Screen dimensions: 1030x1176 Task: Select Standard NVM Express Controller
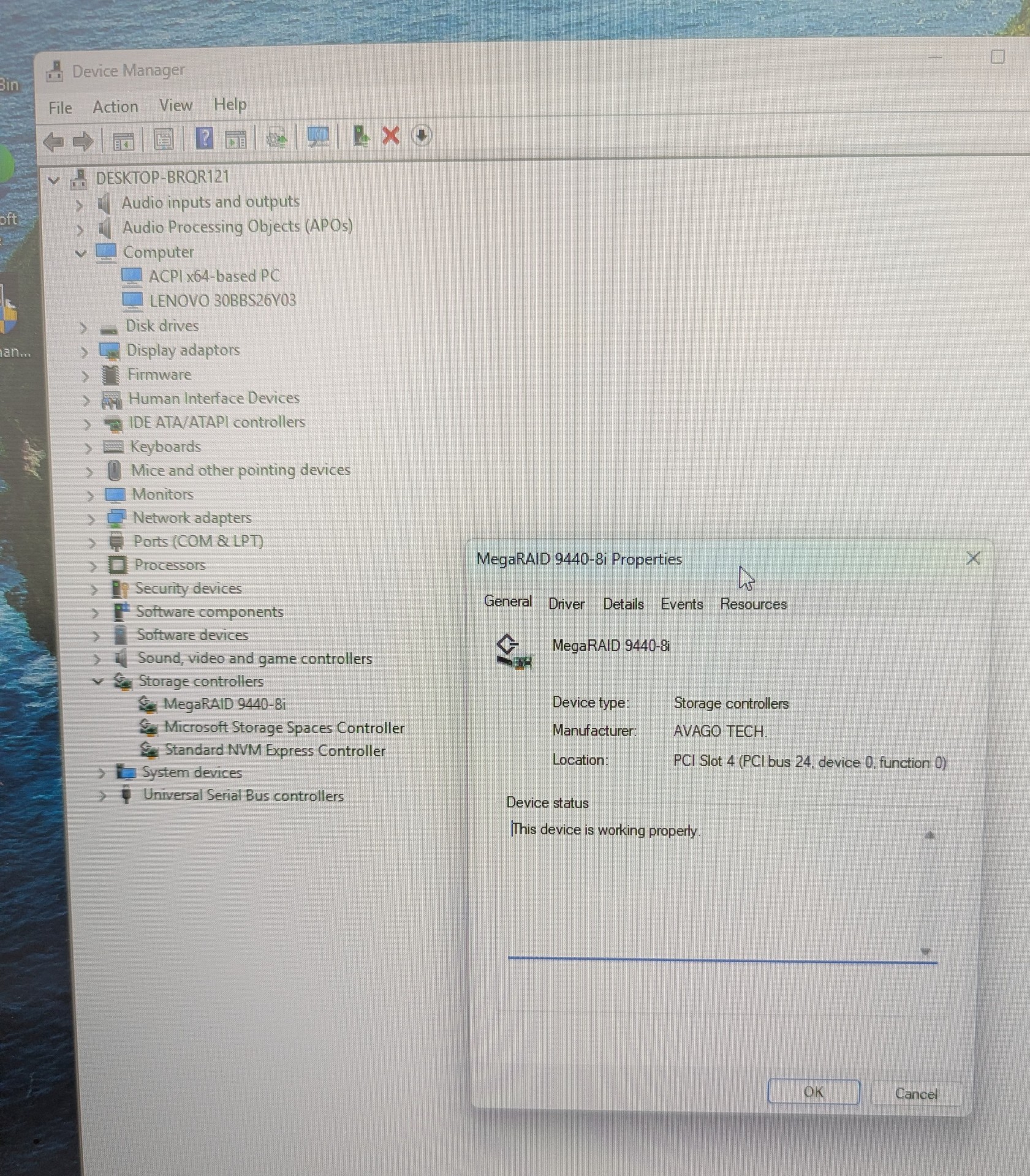pos(275,750)
